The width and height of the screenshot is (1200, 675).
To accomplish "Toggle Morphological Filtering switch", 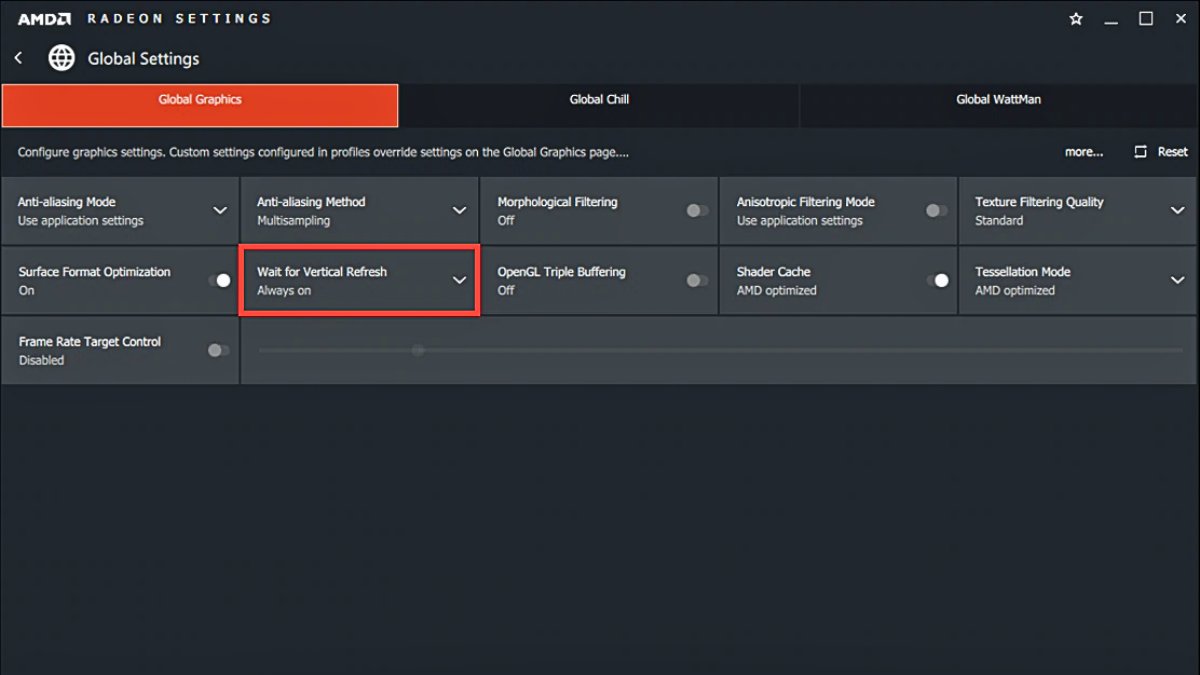I will (697, 210).
